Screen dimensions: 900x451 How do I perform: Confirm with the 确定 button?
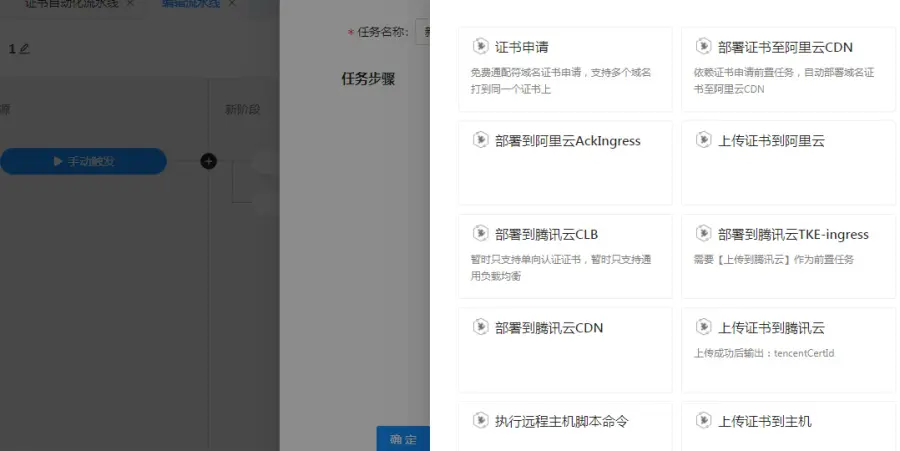pyautogui.click(x=403, y=439)
